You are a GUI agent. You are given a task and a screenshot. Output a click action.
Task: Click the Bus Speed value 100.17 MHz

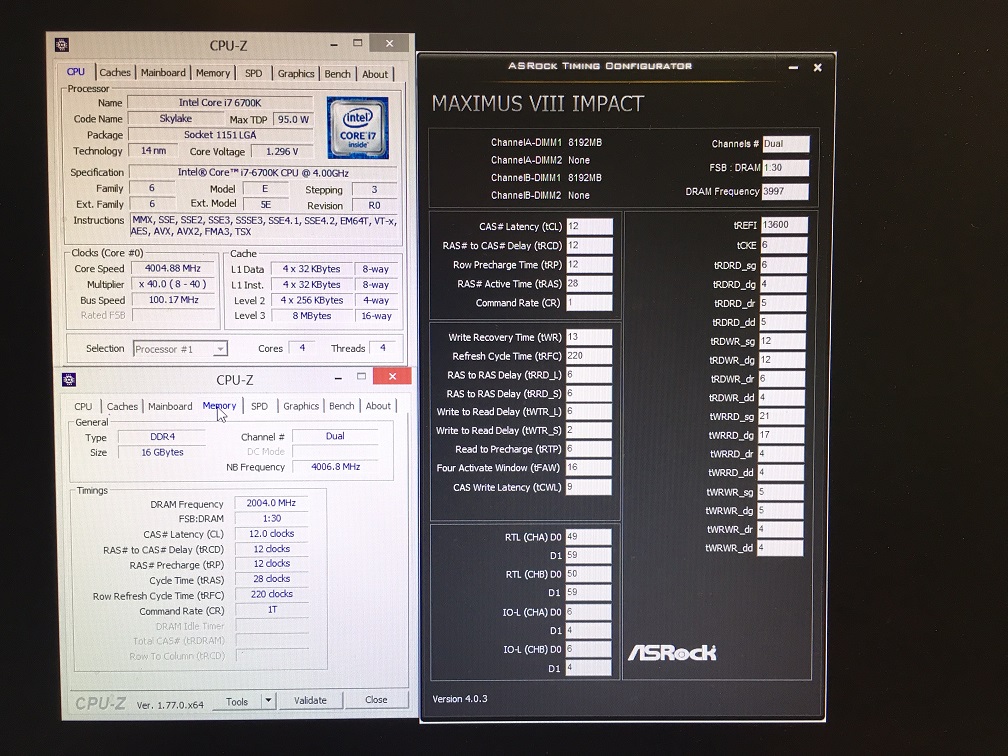tap(174, 300)
